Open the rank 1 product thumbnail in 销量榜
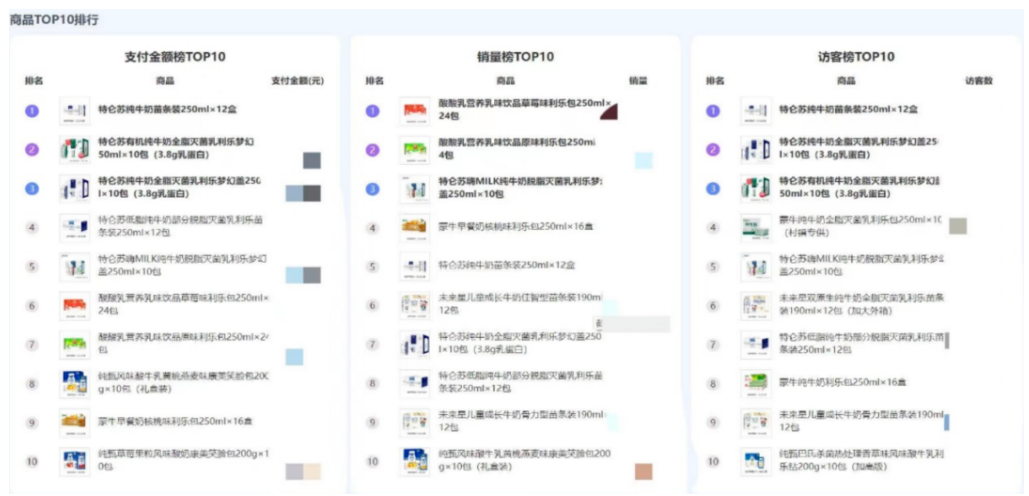The height and width of the screenshot is (496, 1029). coord(414,110)
